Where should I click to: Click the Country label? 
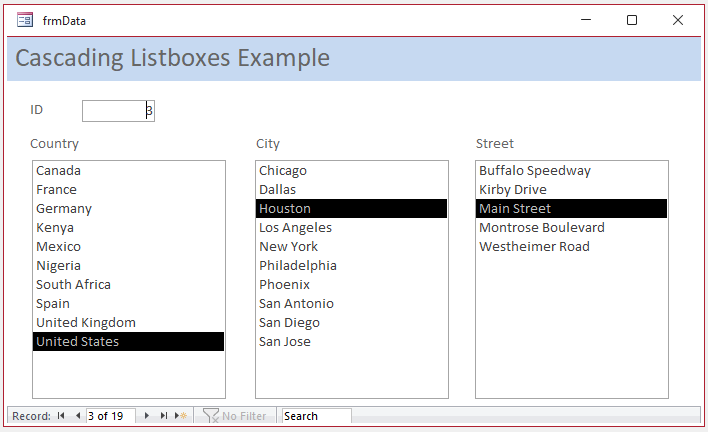54,144
